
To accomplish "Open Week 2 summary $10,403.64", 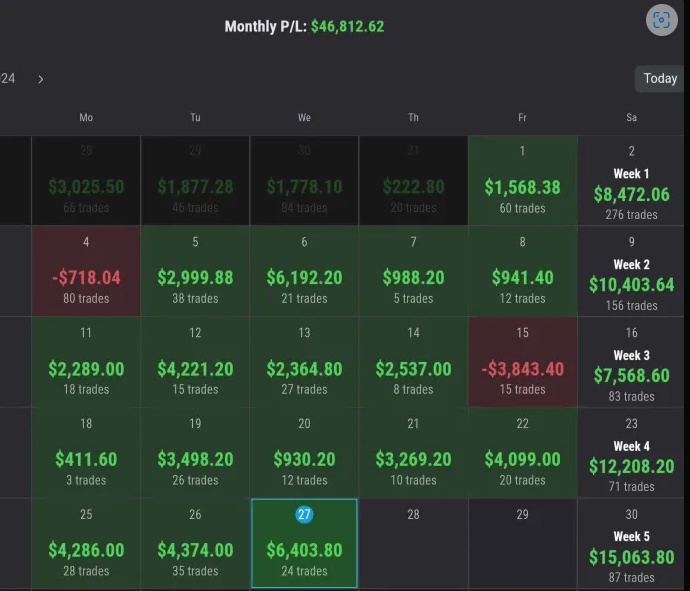I will [x=631, y=272].
